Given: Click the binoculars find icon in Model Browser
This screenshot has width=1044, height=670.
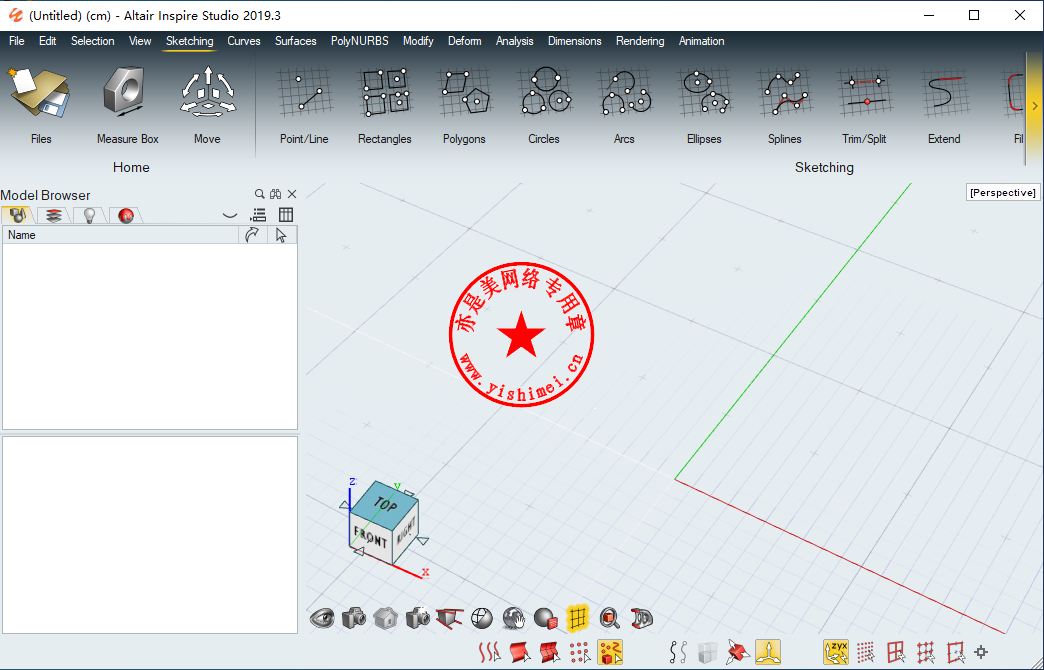Looking at the screenshot, I should pyautogui.click(x=276, y=194).
